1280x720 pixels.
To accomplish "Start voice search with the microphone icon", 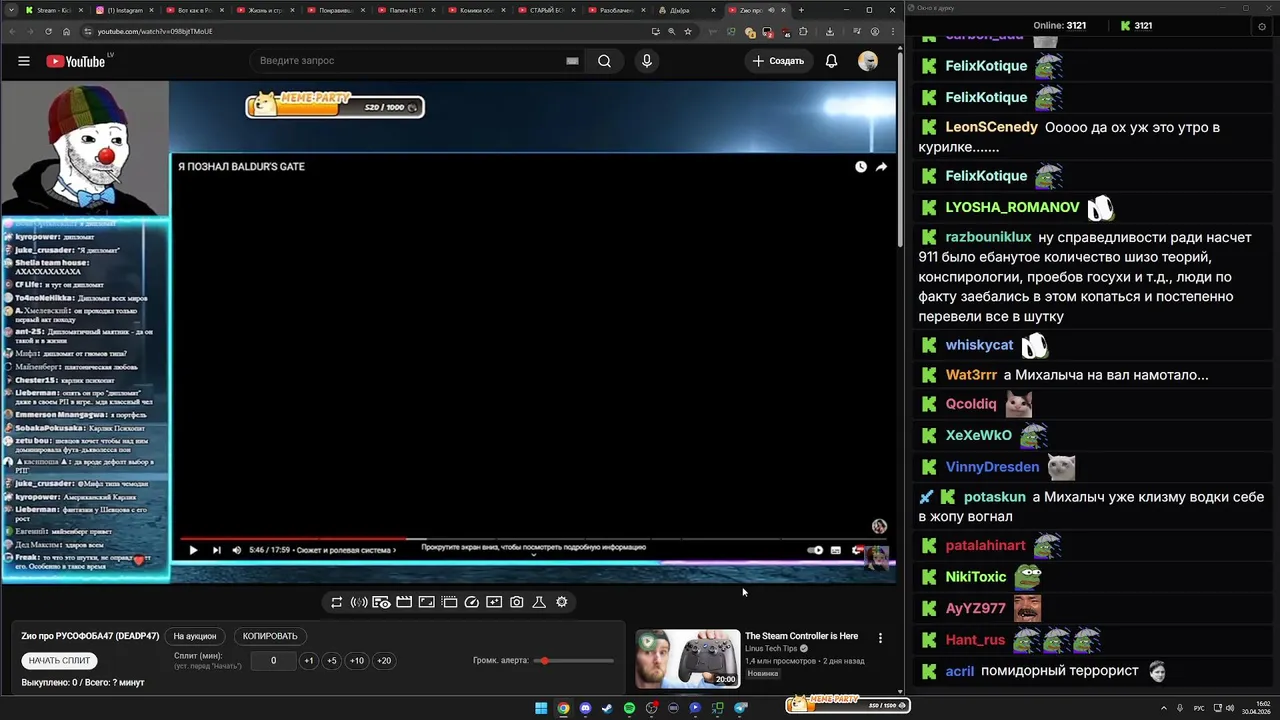I will point(647,61).
